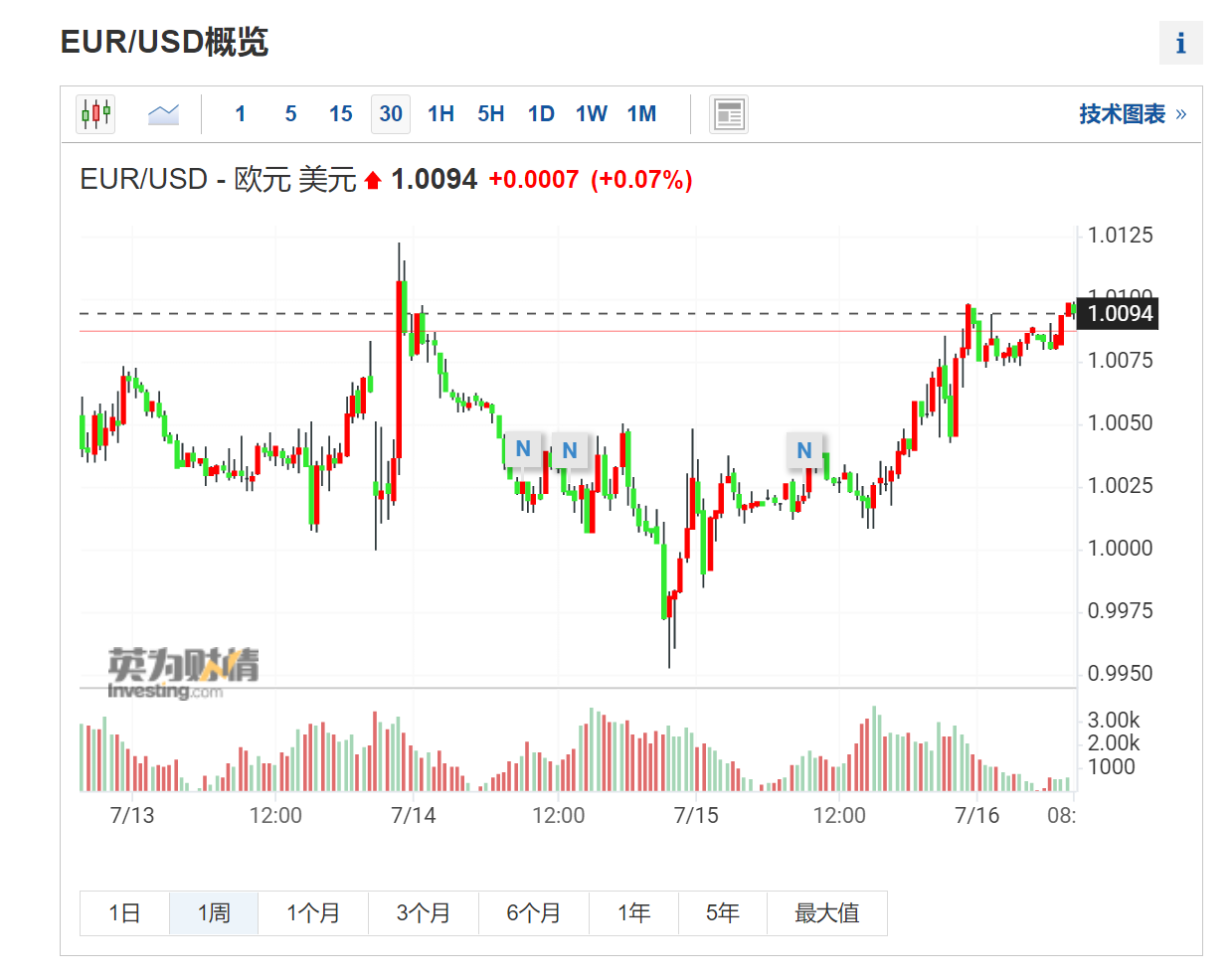Switch to the 1日 range tab
The image size is (1232, 977).
124,913
